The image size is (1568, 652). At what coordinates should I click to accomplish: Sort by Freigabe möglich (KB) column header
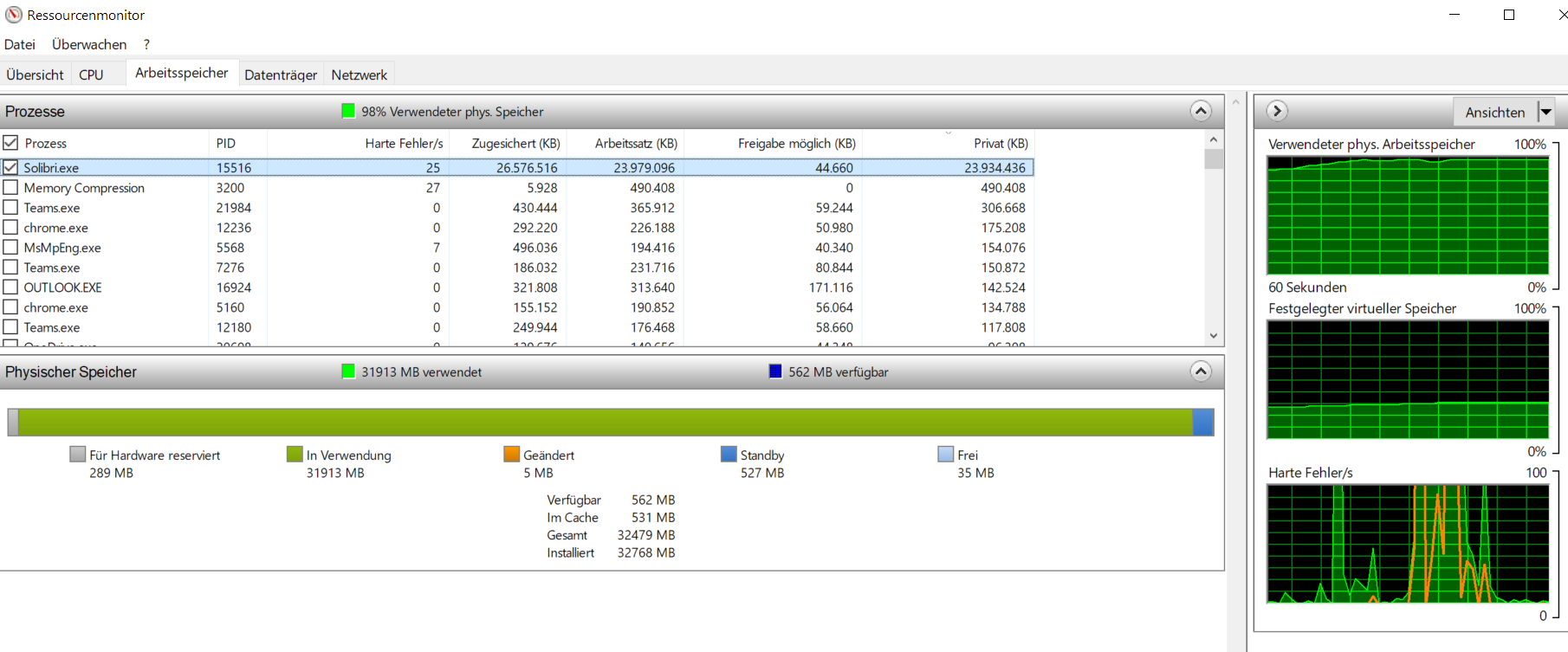[774, 143]
